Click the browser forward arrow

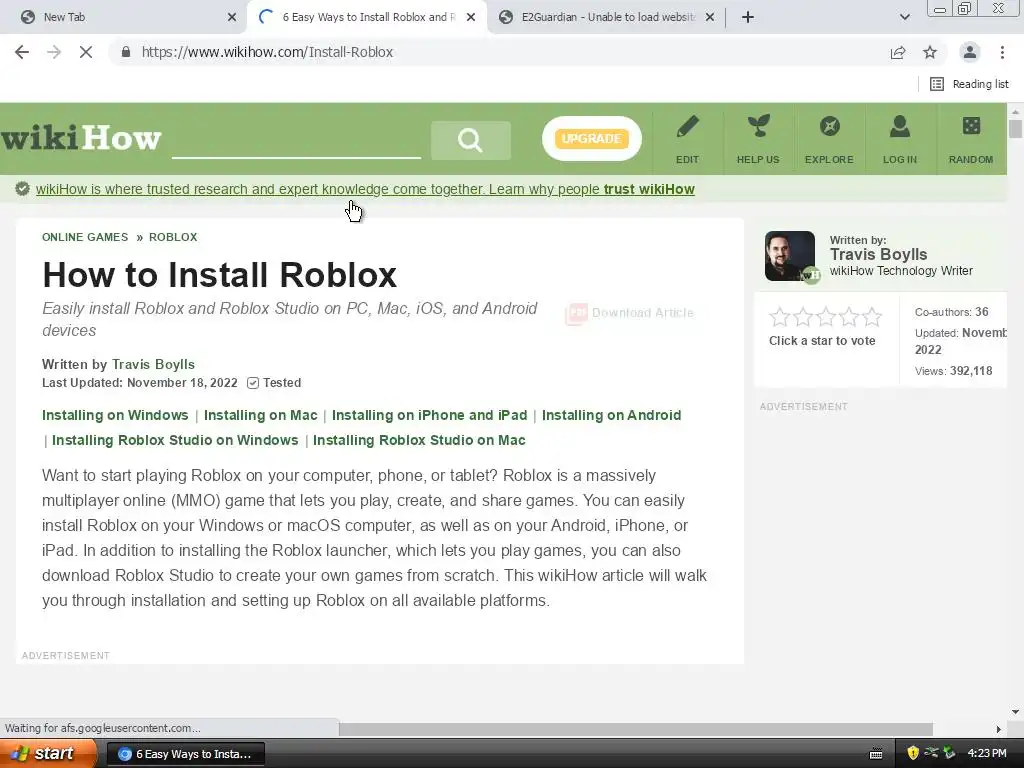pos(54,52)
